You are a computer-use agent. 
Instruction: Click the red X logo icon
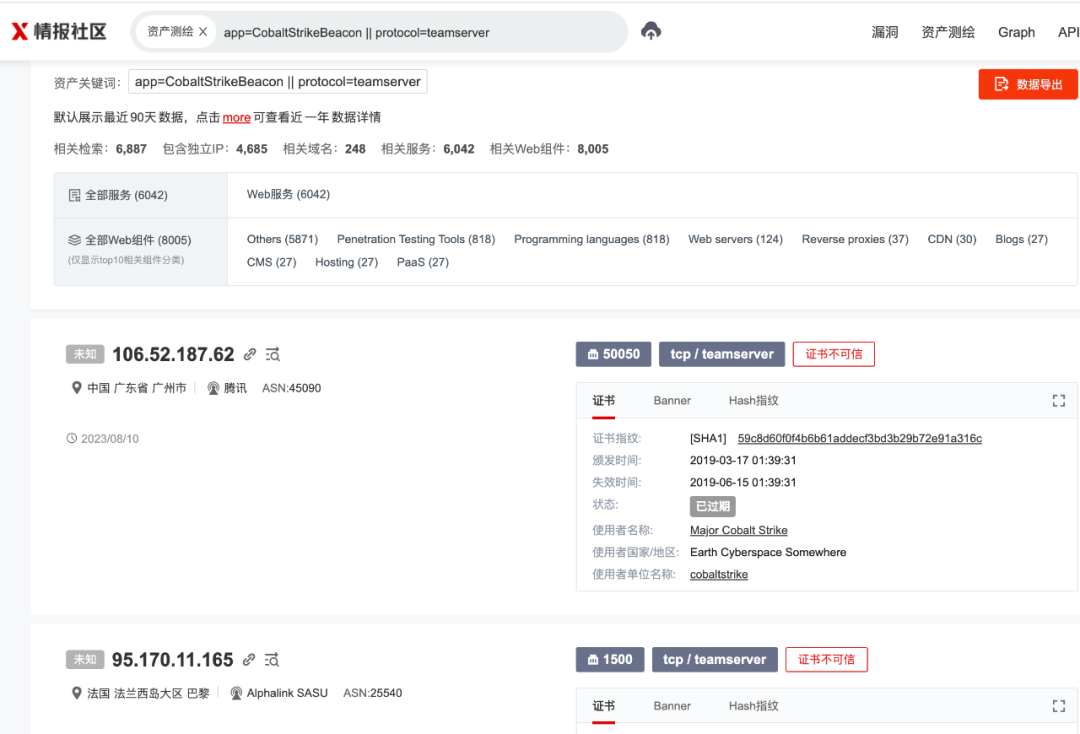coord(19,31)
